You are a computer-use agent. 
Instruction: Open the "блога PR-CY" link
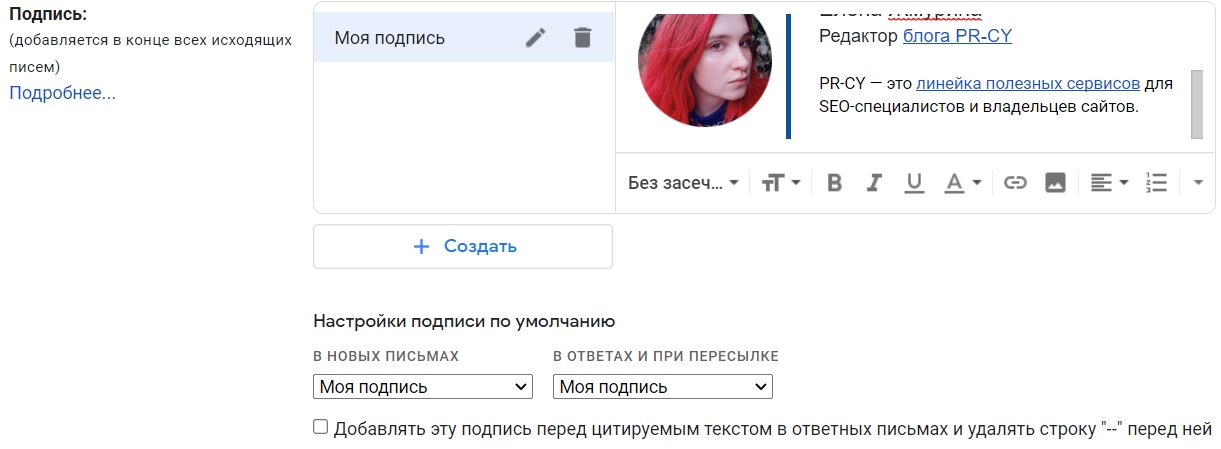click(x=958, y=37)
